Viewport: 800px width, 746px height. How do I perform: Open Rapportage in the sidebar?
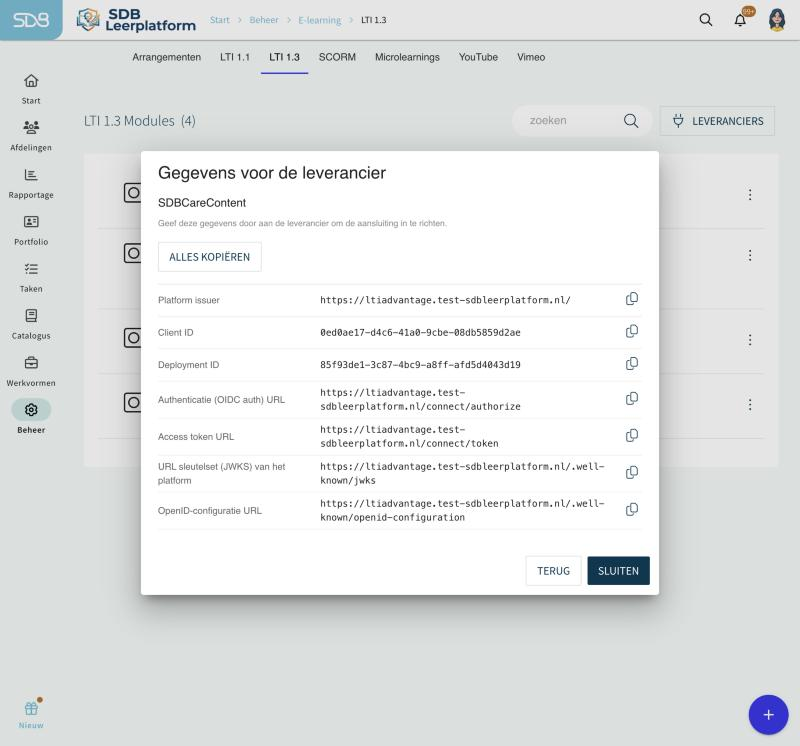(x=31, y=183)
